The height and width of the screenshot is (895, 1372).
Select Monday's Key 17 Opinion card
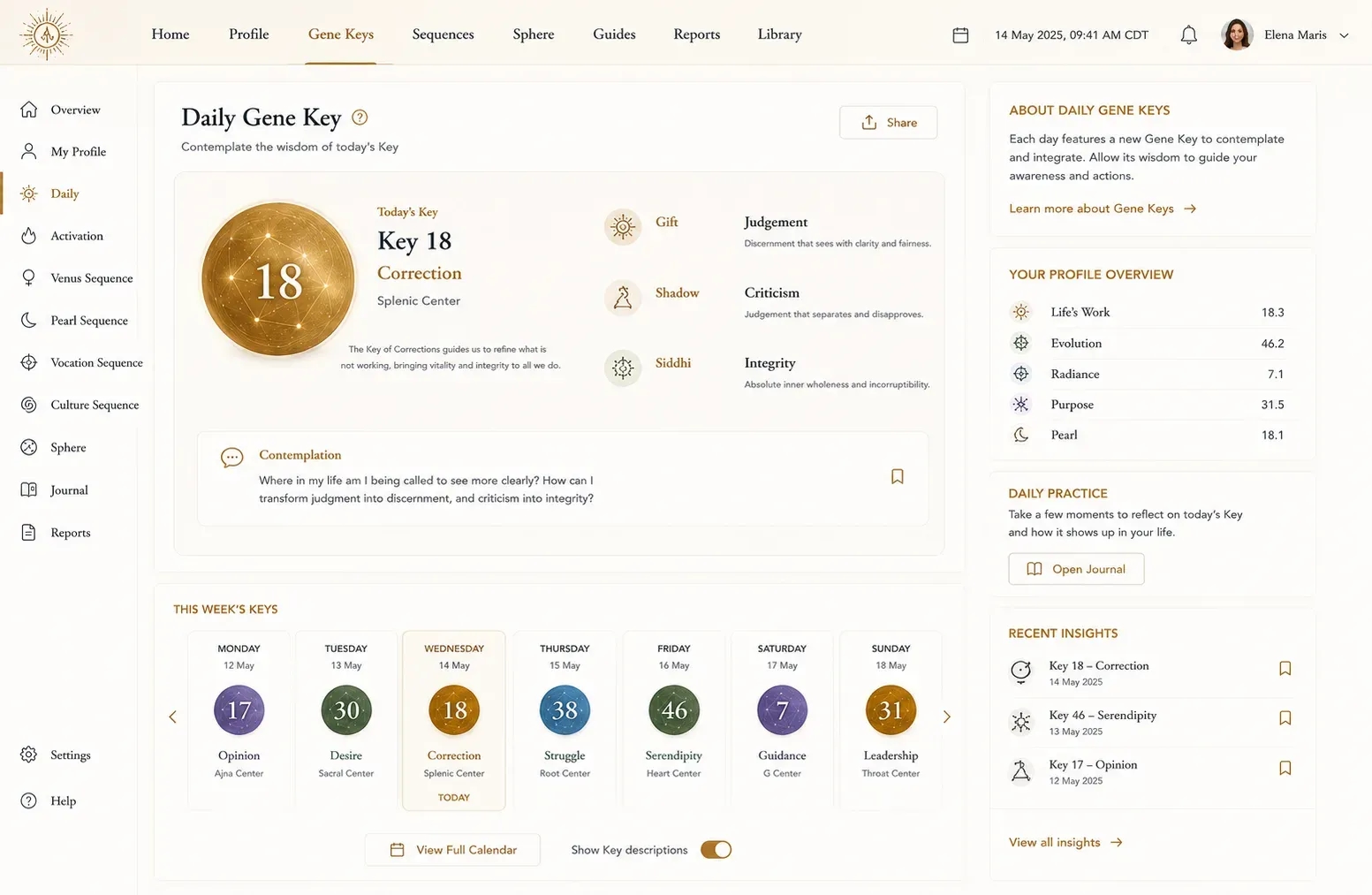pos(239,720)
